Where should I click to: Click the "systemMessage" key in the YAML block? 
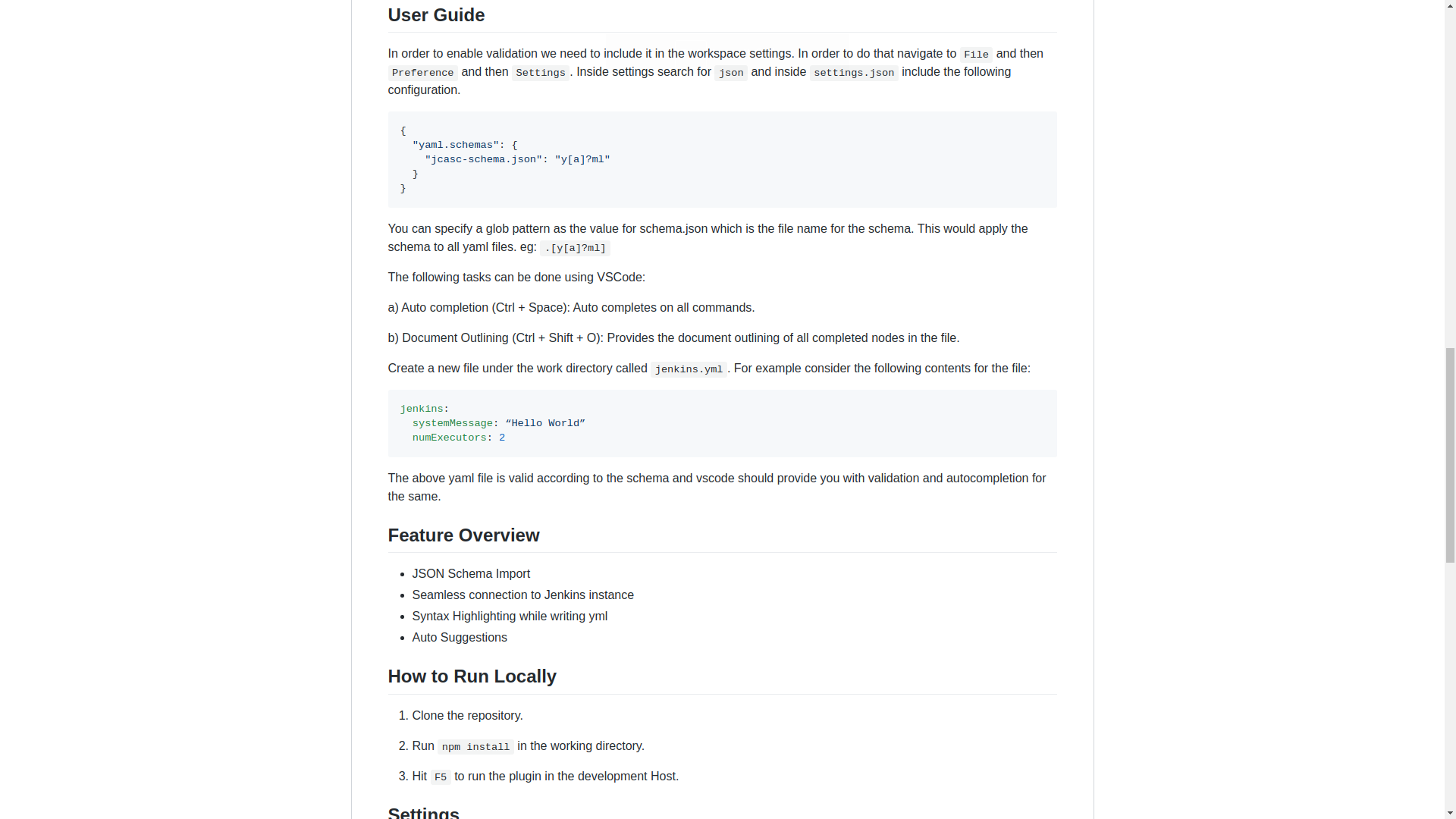tap(452, 423)
